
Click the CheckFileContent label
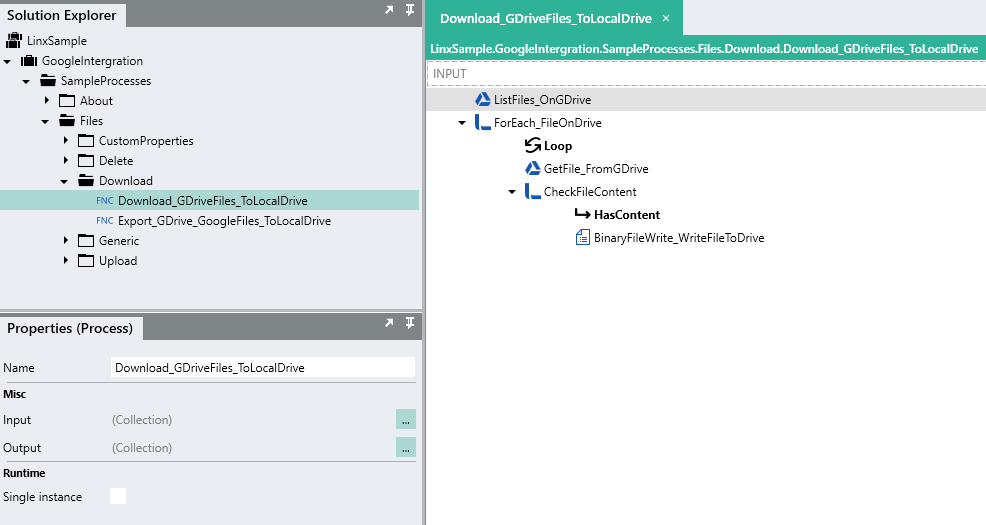pyautogui.click(x=590, y=192)
